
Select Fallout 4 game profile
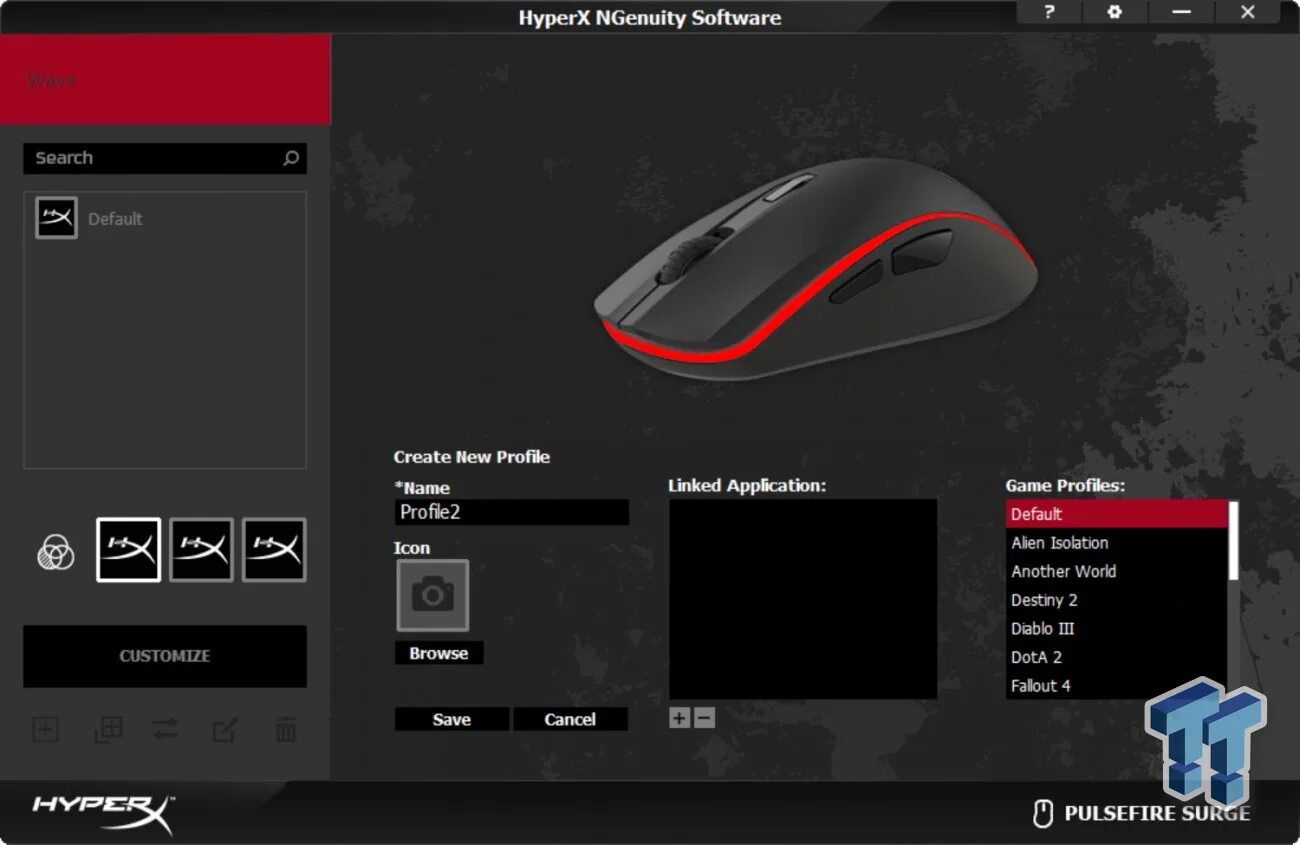[1117, 686]
